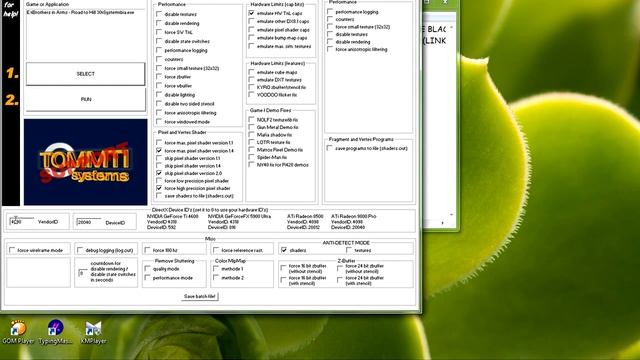Click the Save batch file button
The width and height of the screenshot is (640, 360).
pos(200,296)
